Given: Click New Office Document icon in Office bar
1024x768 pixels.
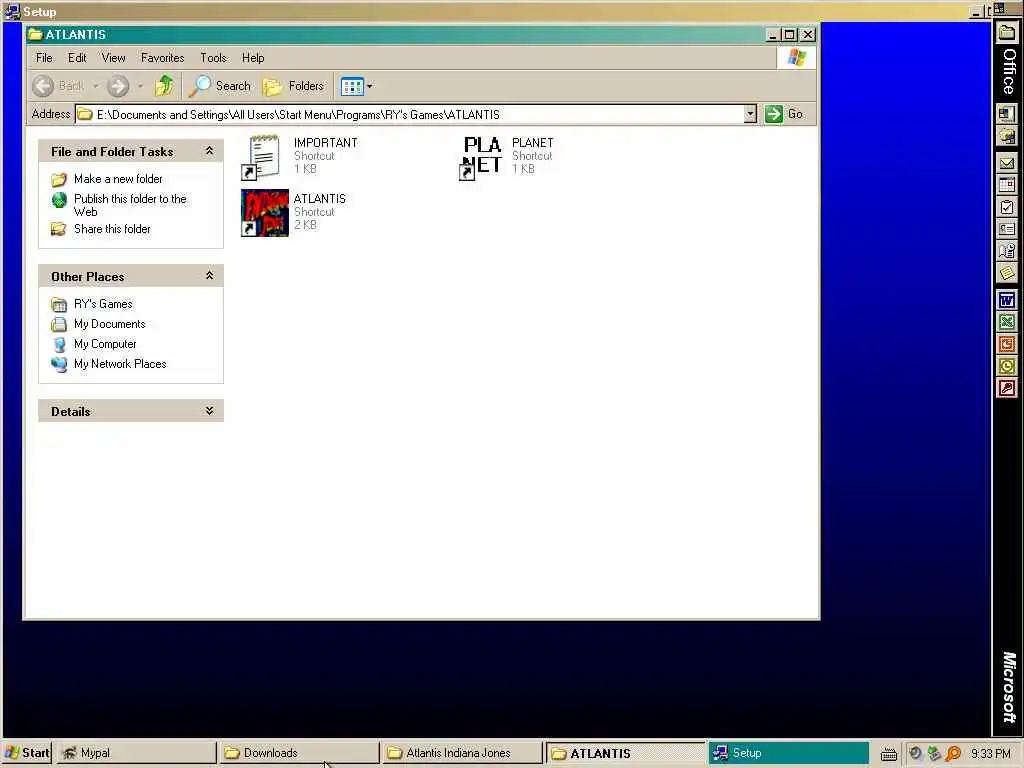Looking at the screenshot, I should point(1006,114).
